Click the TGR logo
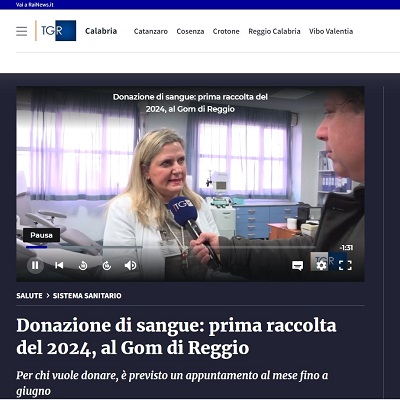Image resolution: width=400 pixels, height=400 pixels. [56, 31]
